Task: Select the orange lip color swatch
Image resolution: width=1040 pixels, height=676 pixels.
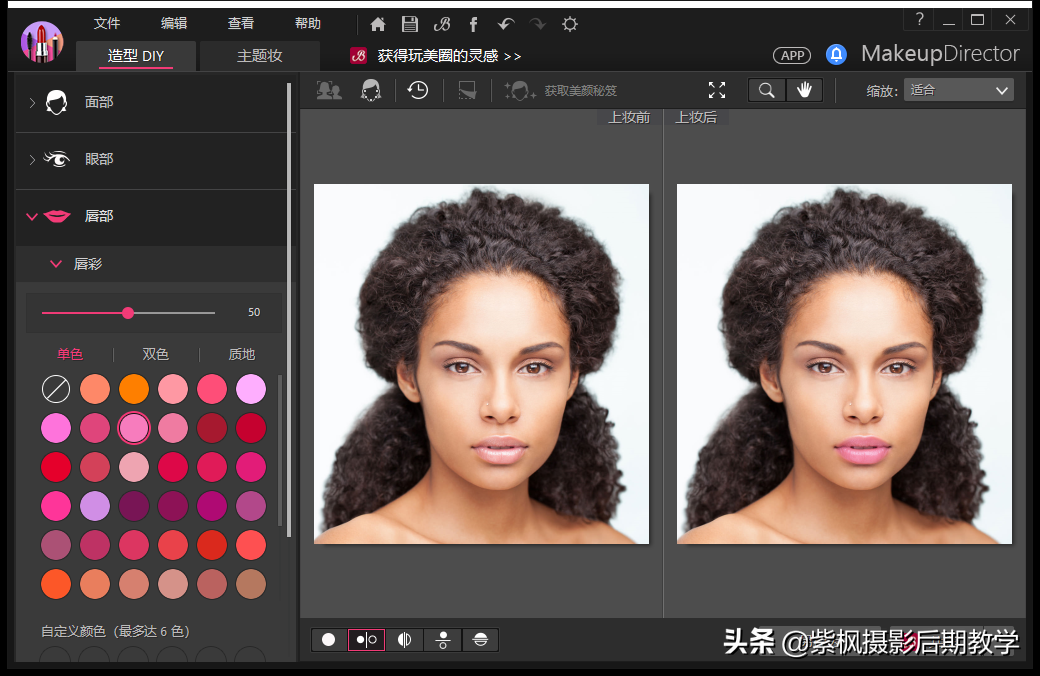Action: (133, 389)
